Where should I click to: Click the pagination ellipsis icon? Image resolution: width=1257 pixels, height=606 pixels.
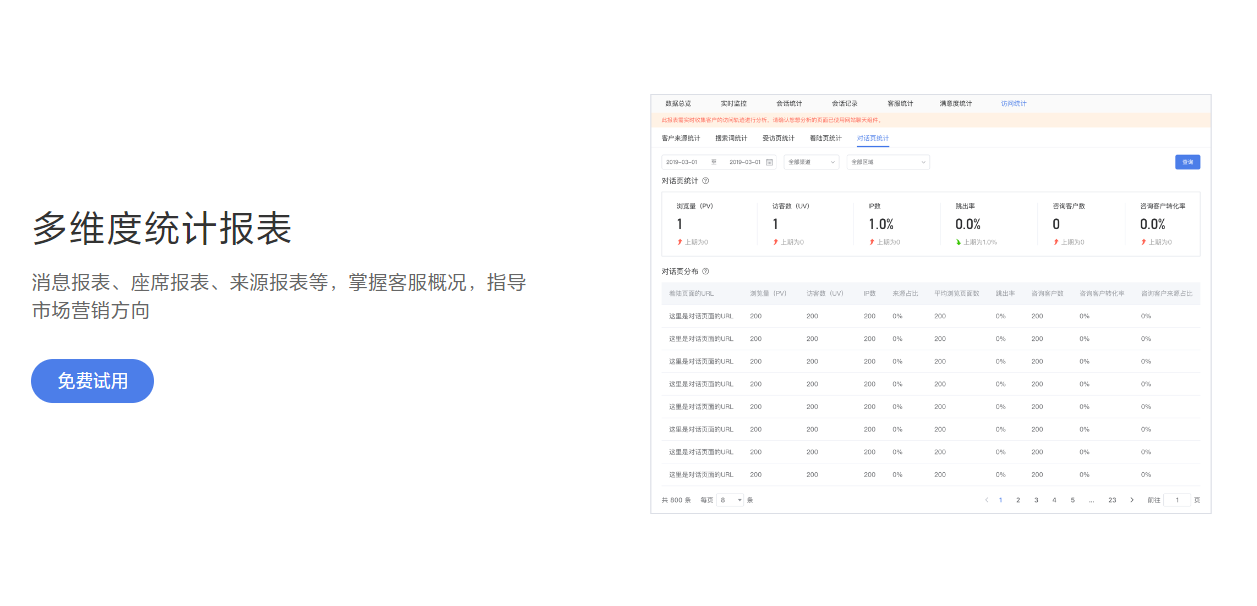(x=1091, y=499)
